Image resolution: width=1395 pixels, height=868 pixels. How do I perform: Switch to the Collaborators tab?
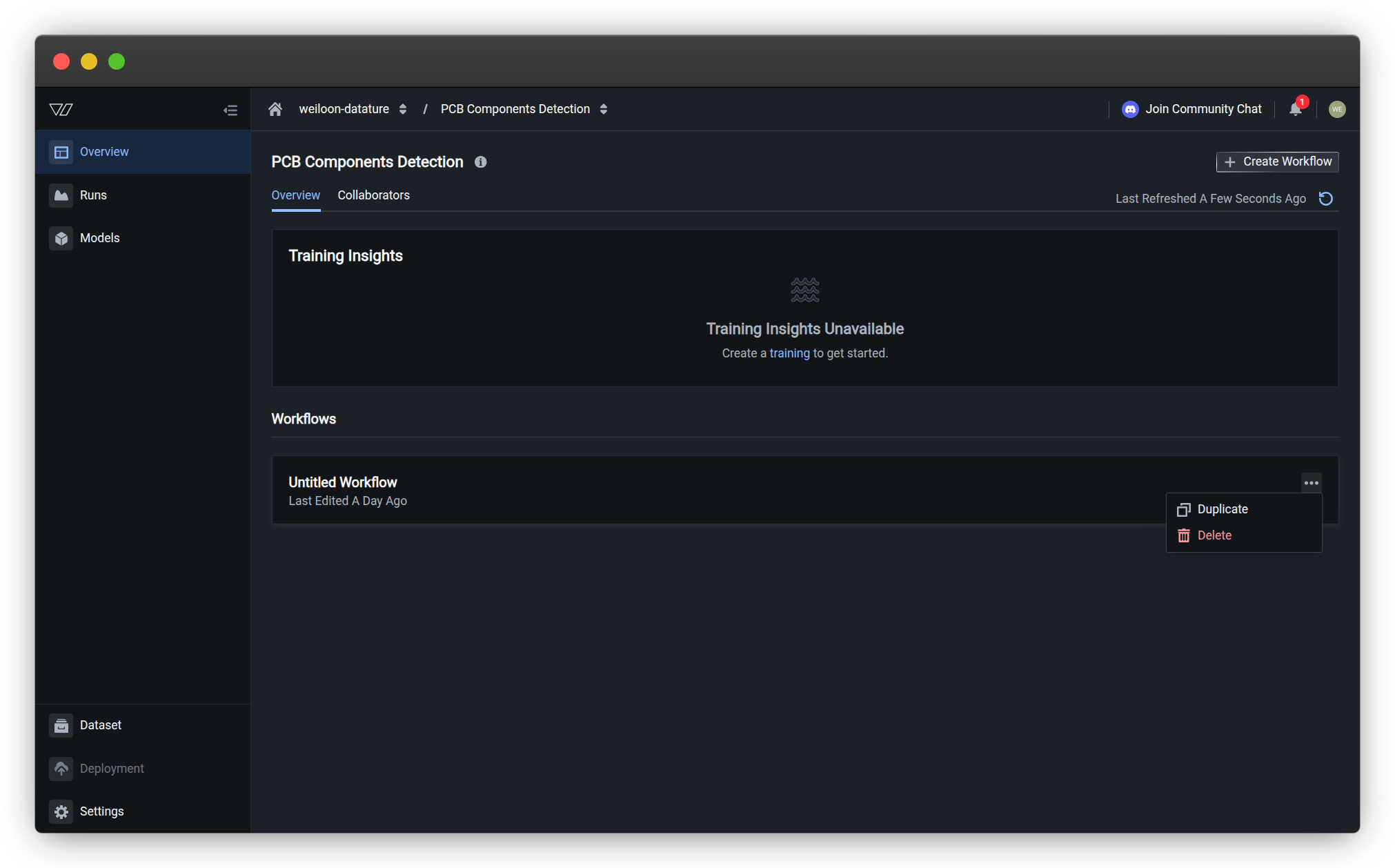(373, 195)
